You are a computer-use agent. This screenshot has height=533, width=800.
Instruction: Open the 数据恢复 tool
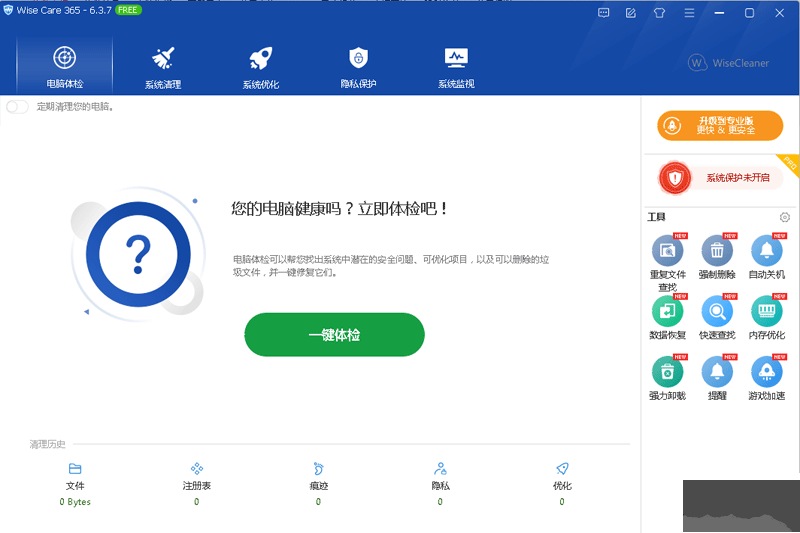(667, 317)
